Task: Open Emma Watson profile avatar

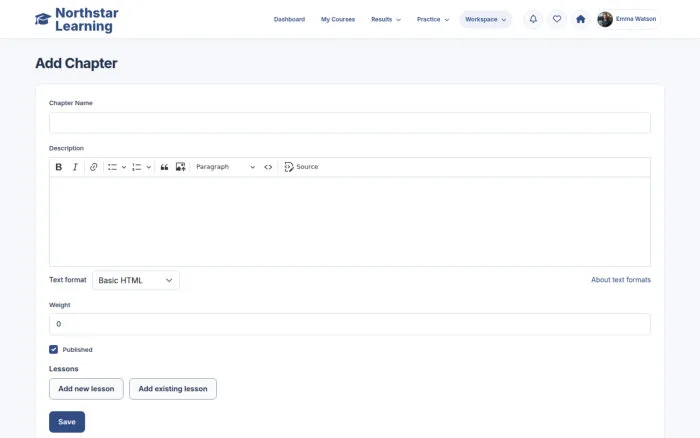Action: [x=605, y=19]
